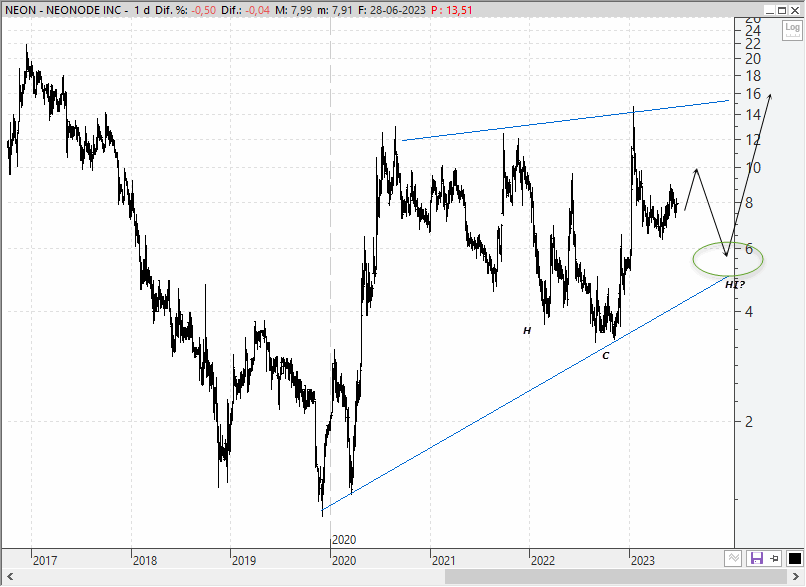The width and height of the screenshot is (806, 587).
Task: Click the 6 price axis label
Action: (749, 249)
